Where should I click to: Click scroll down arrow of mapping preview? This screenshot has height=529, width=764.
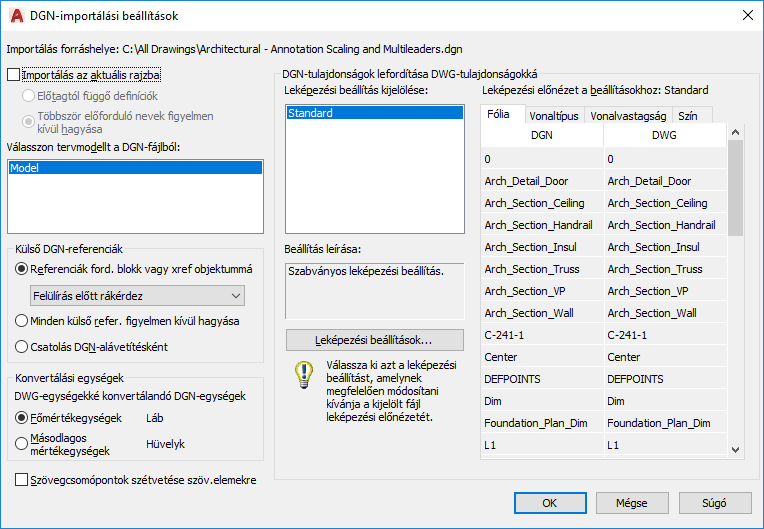(736, 450)
